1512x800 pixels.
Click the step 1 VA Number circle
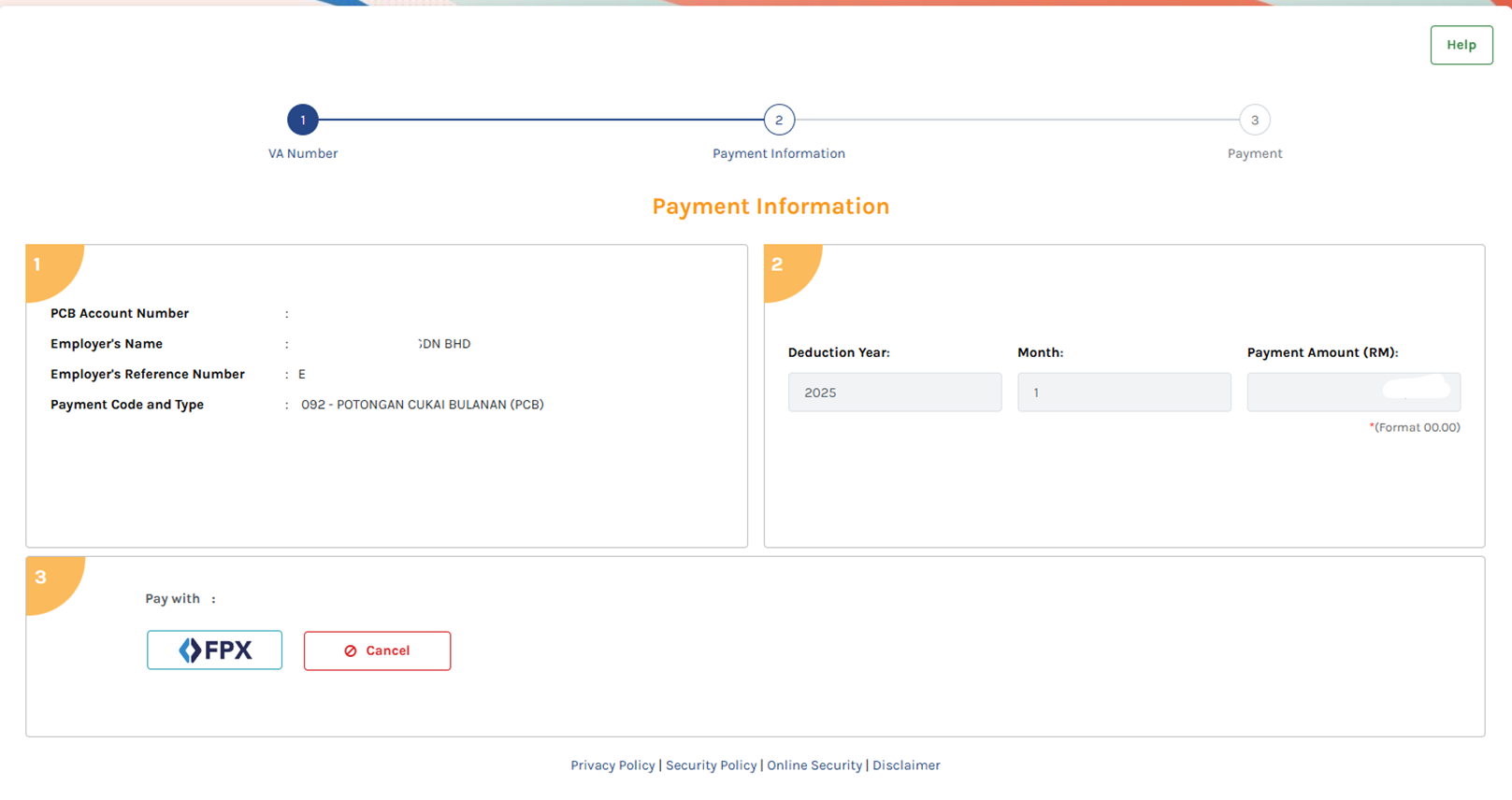(x=303, y=120)
